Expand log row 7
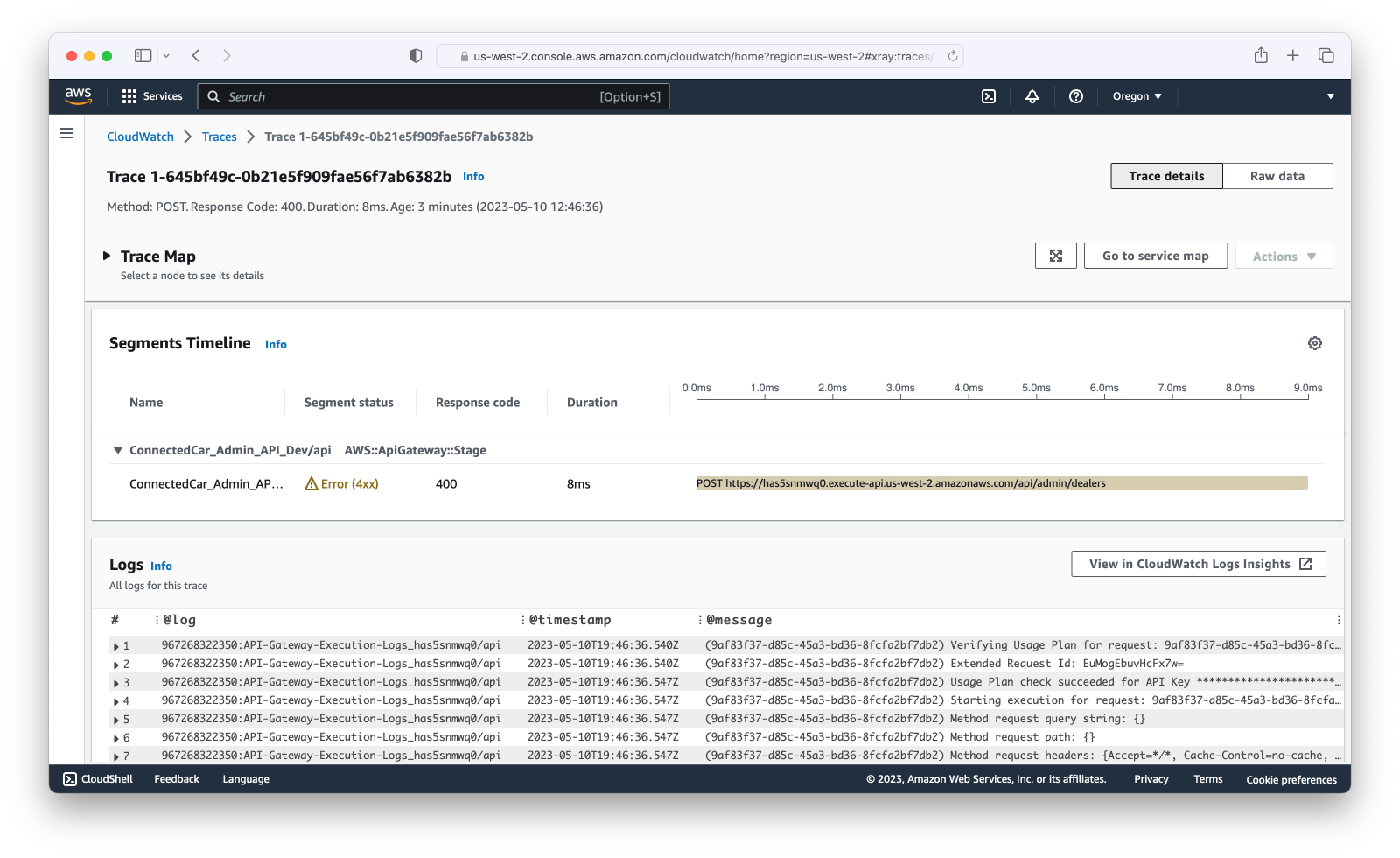 click(x=115, y=756)
